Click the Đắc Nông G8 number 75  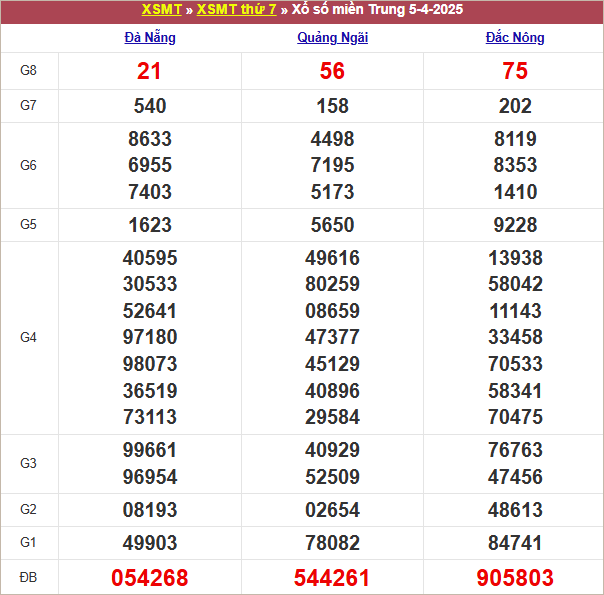[x=515, y=71]
